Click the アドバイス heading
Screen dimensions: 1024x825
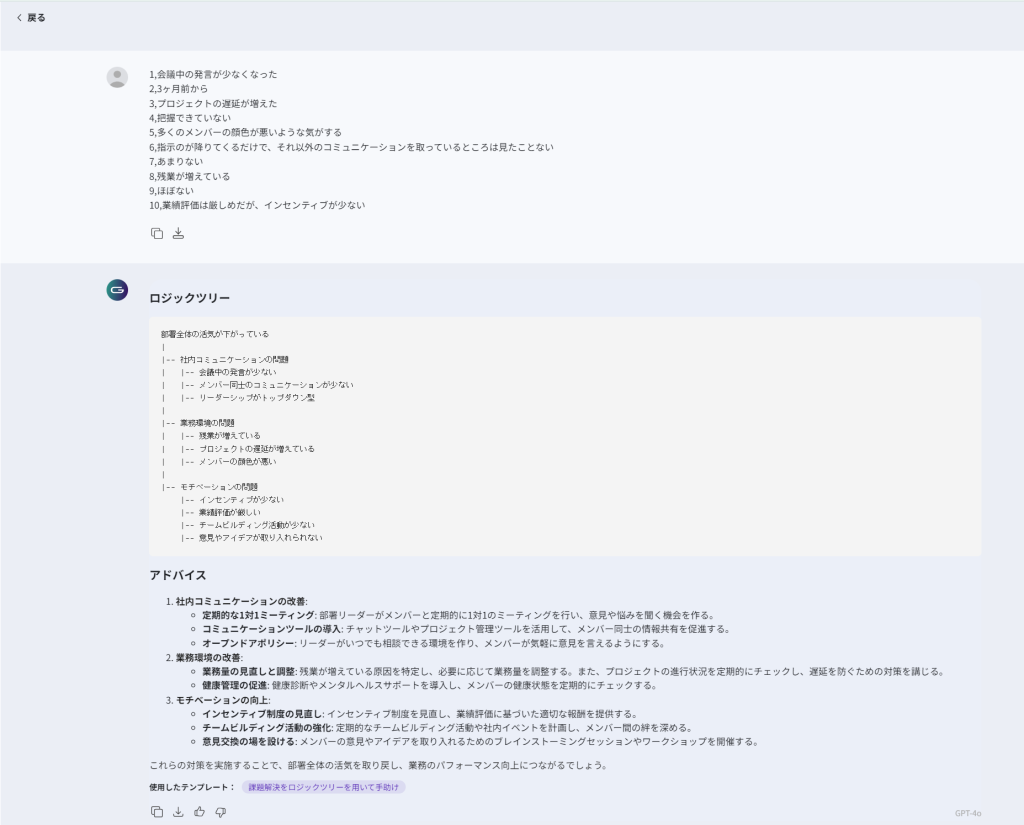tap(178, 575)
